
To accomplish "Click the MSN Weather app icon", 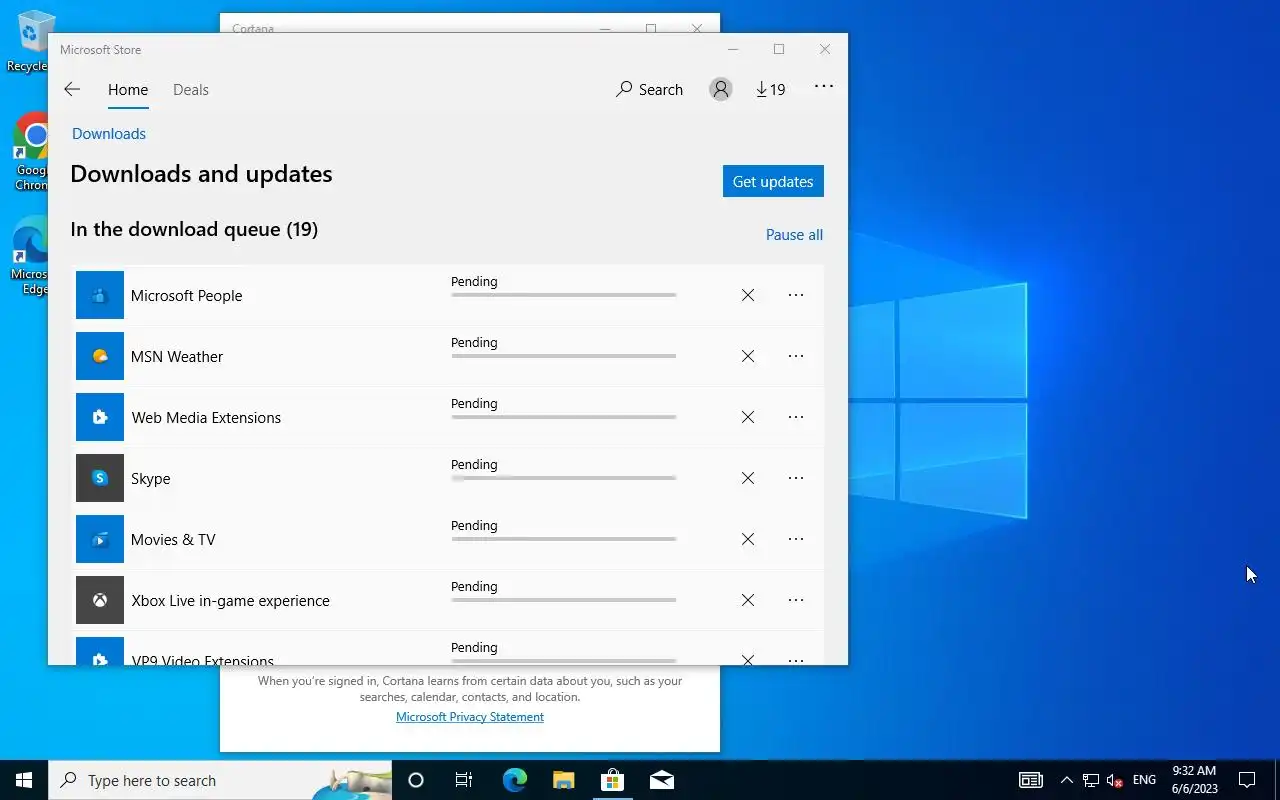I will tap(100, 356).
